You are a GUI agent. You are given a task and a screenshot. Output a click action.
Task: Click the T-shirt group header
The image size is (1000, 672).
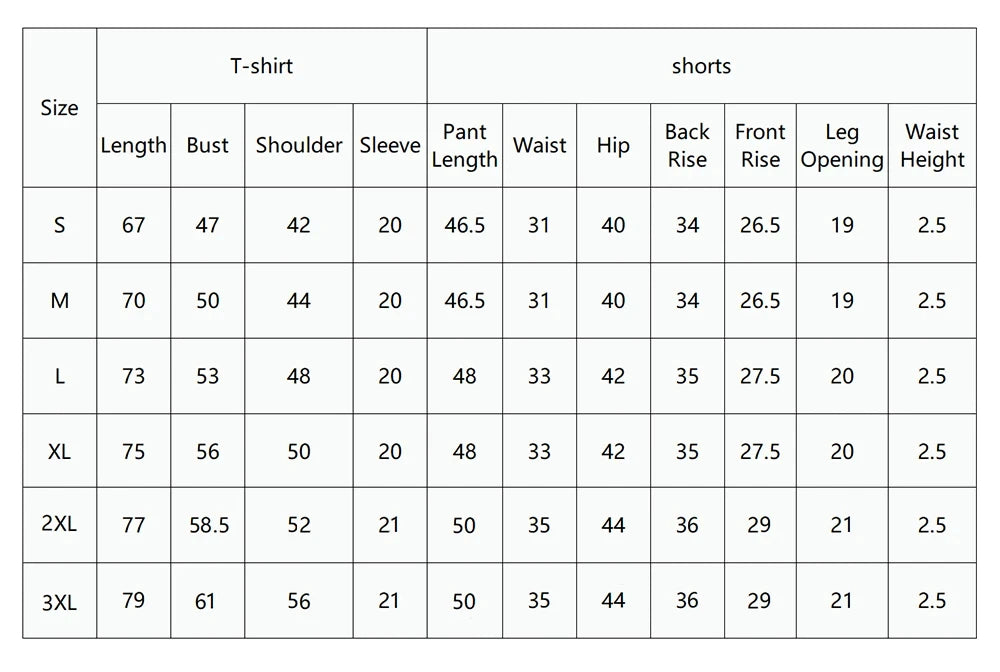pyautogui.click(x=261, y=67)
